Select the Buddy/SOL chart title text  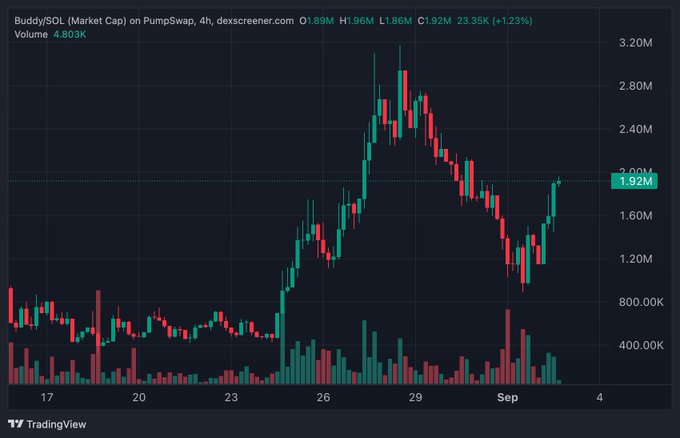[154, 21]
